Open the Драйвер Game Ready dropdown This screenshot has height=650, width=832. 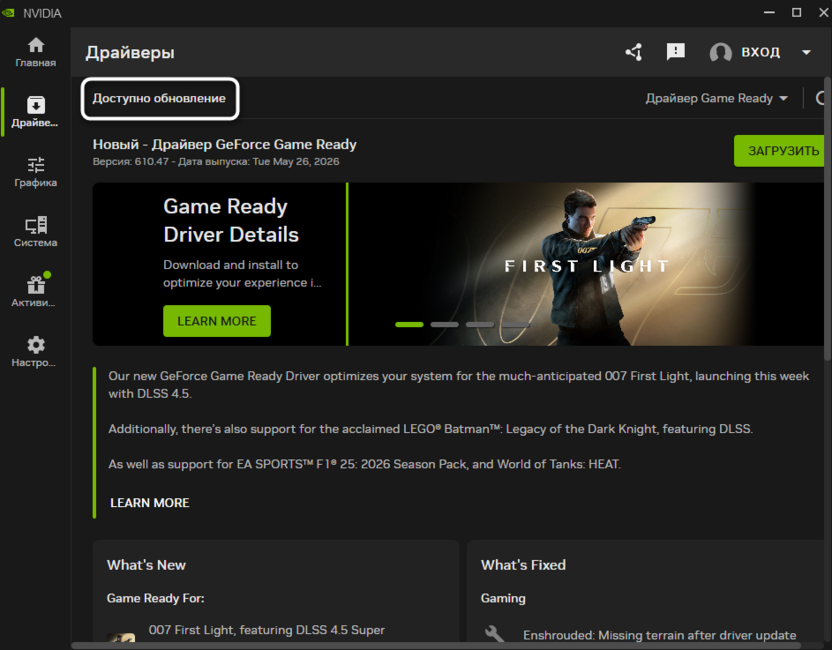[716, 98]
